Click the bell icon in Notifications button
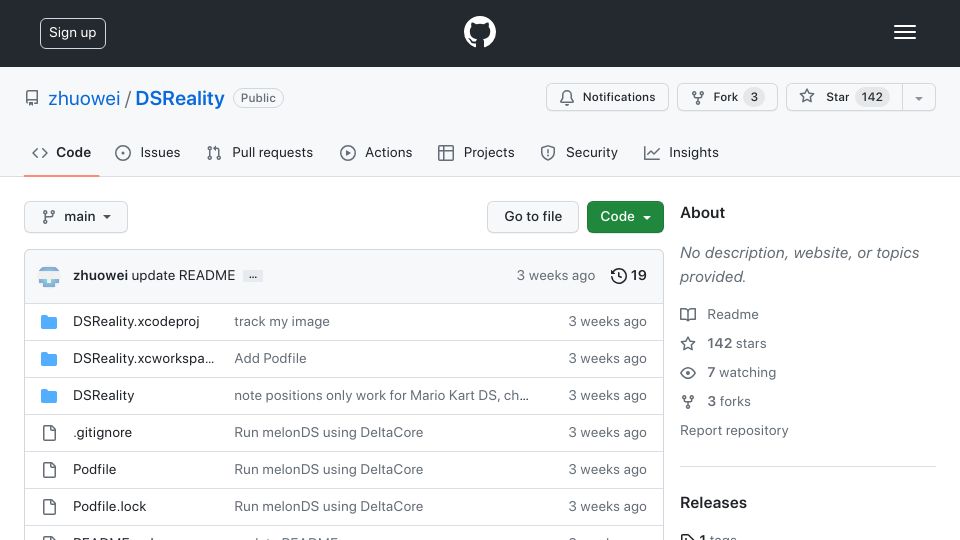Viewport: 960px width, 540px height. click(x=567, y=97)
